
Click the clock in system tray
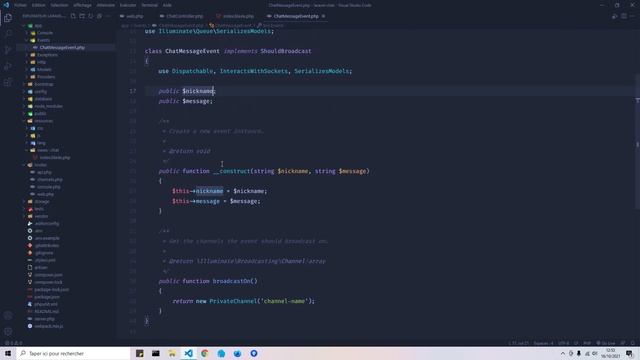click(x=610, y=353)
